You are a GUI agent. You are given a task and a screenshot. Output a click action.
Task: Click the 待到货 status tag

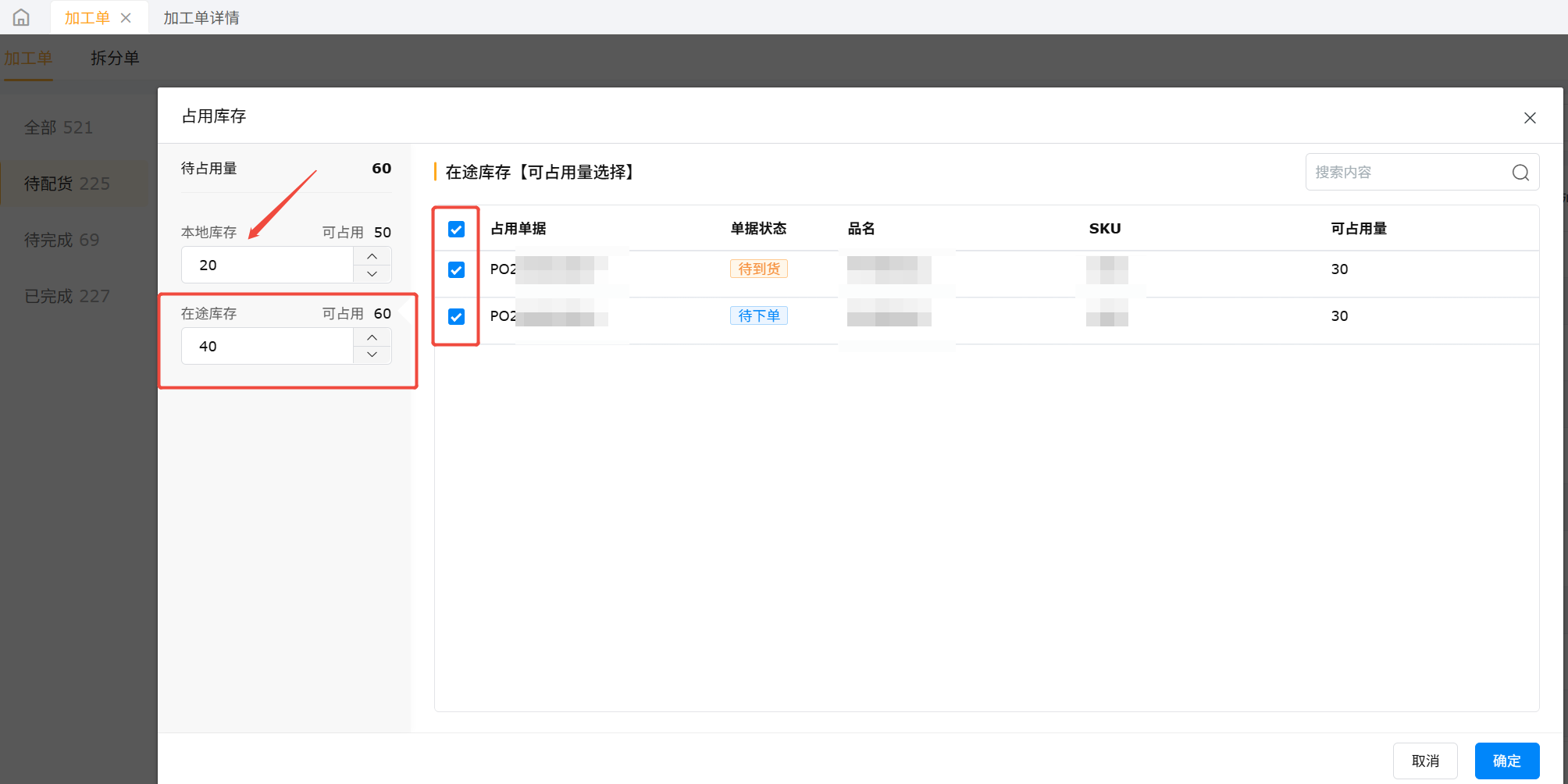(x=759, y=269)
